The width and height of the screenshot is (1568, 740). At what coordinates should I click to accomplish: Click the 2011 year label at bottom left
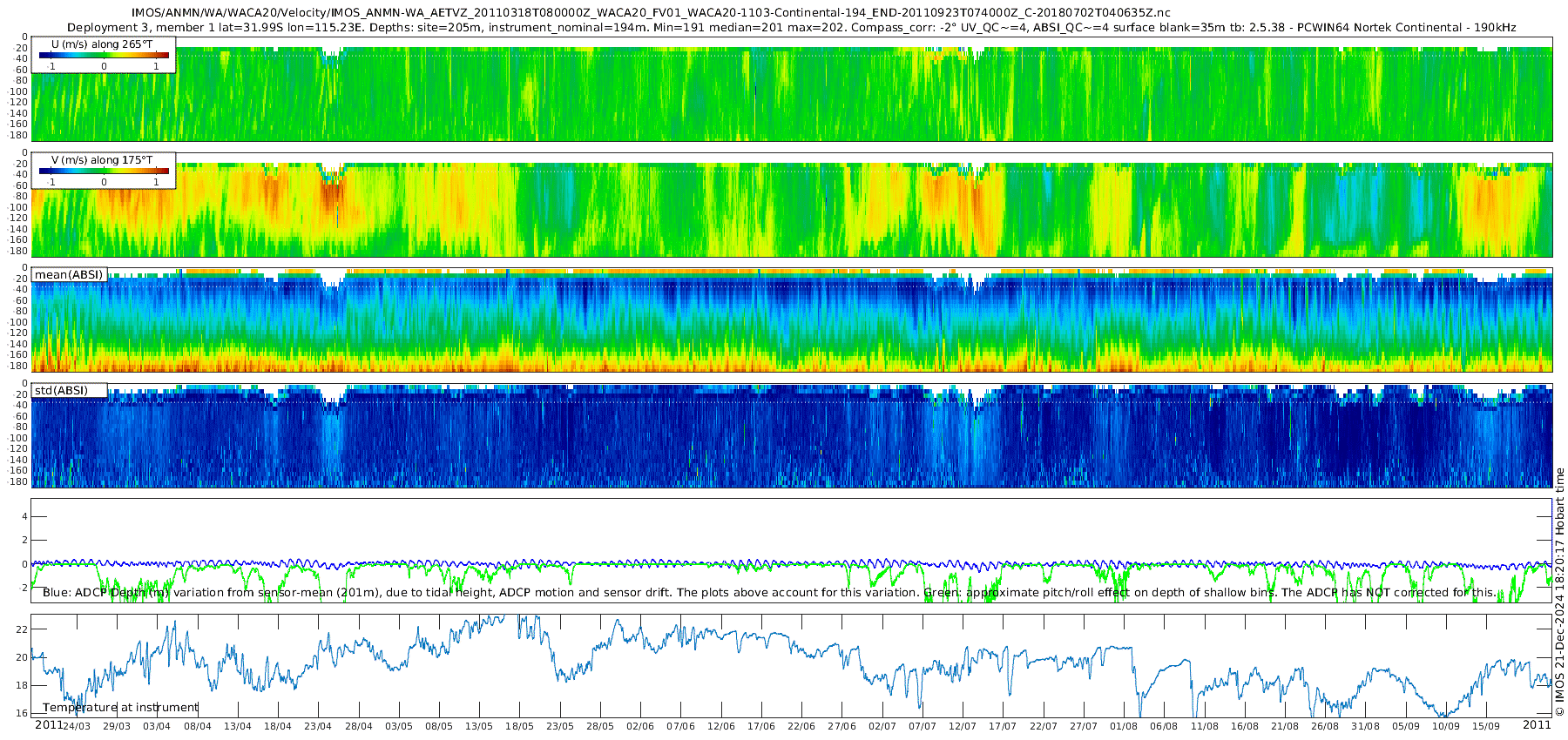pyautogui.click(x=48, y=725)
